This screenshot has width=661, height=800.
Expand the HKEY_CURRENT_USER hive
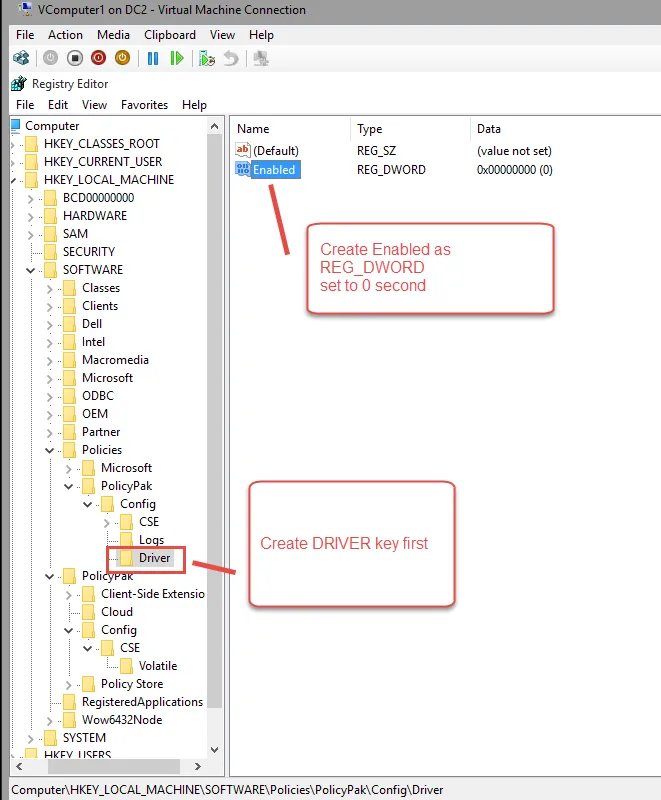[13, 162]
